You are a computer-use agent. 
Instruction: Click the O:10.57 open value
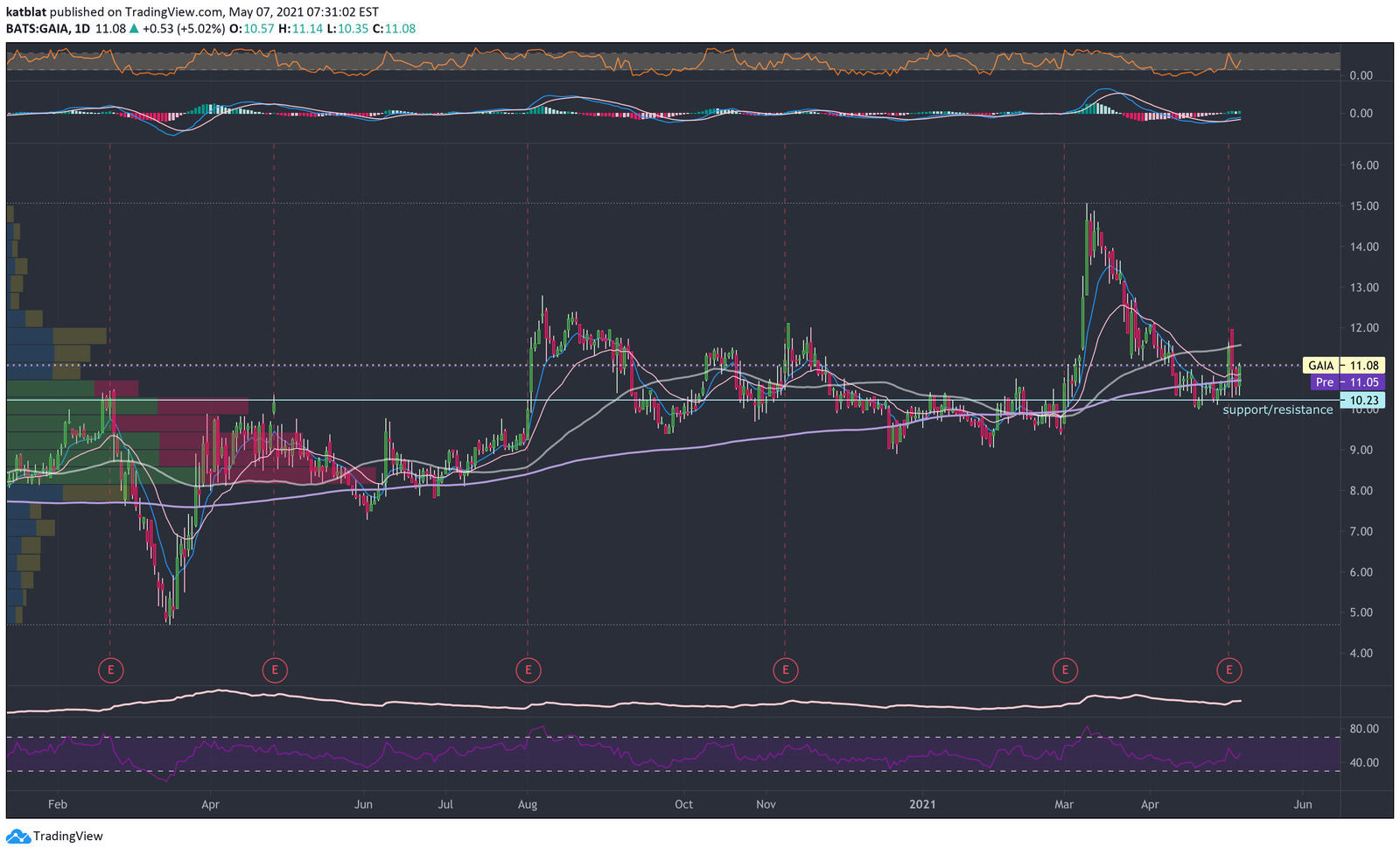pyautogui.click(x=252, y=29)
